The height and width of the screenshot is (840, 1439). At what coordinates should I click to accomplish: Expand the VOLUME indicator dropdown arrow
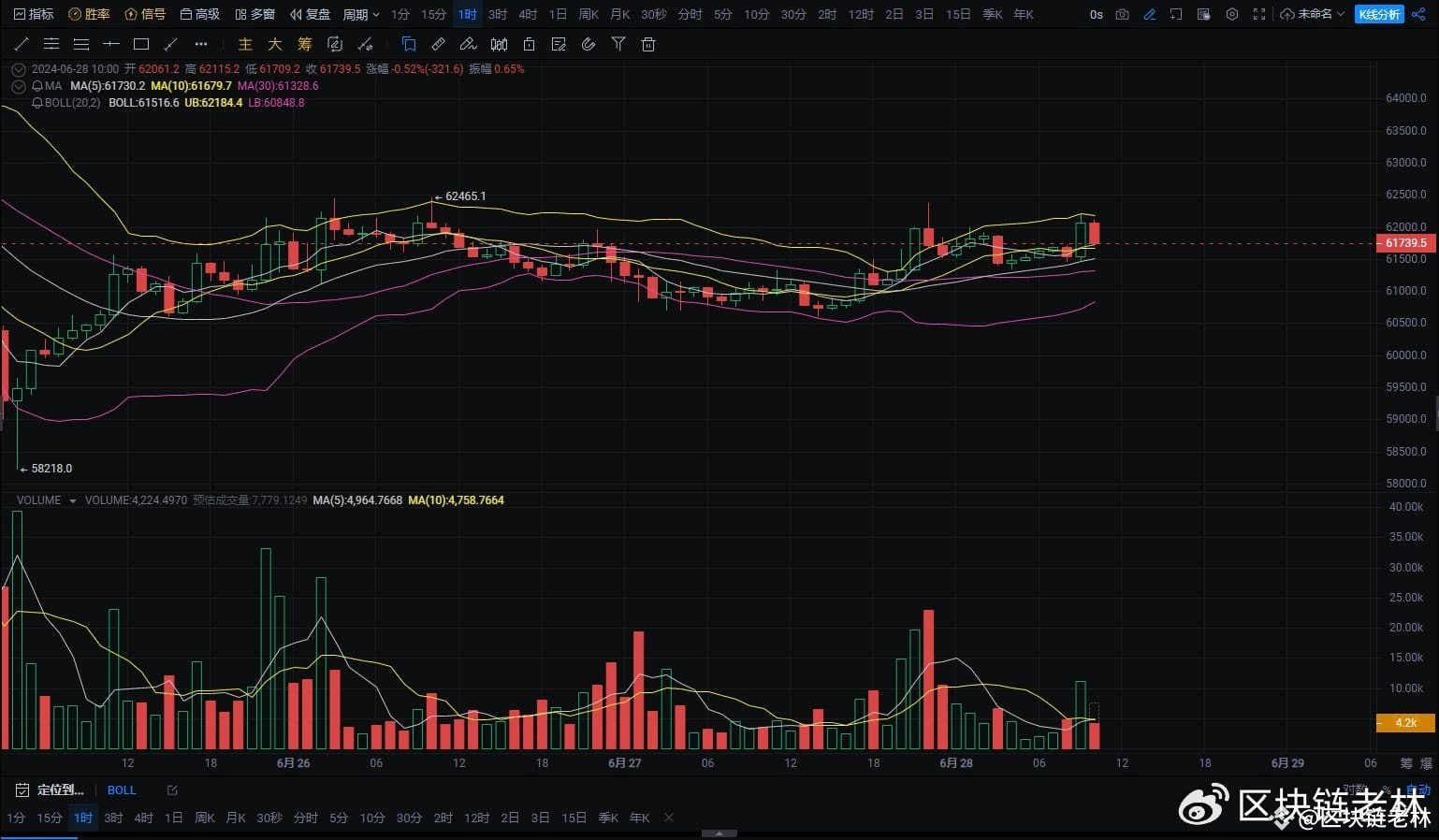click(x=73, y=501)
